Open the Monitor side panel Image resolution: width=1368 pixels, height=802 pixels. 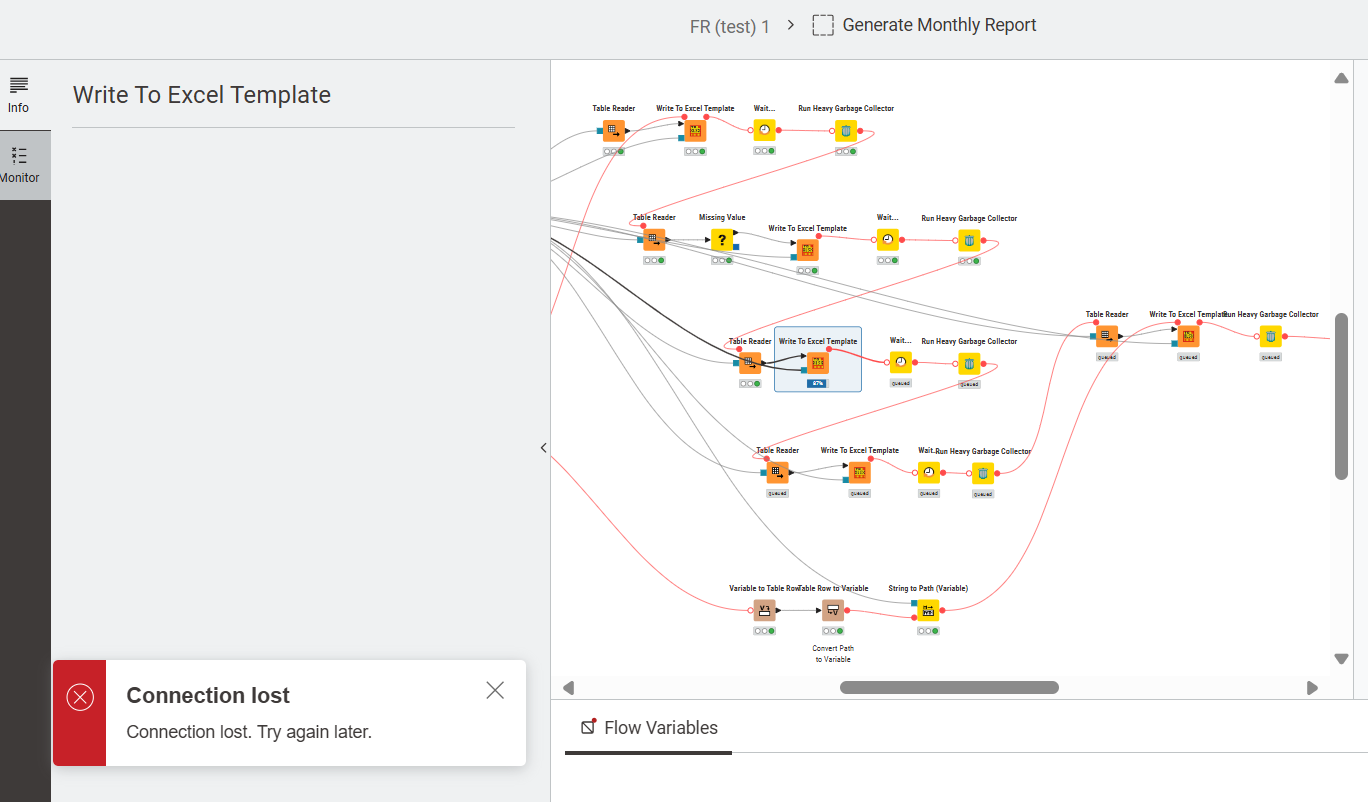tap(19, 165)
